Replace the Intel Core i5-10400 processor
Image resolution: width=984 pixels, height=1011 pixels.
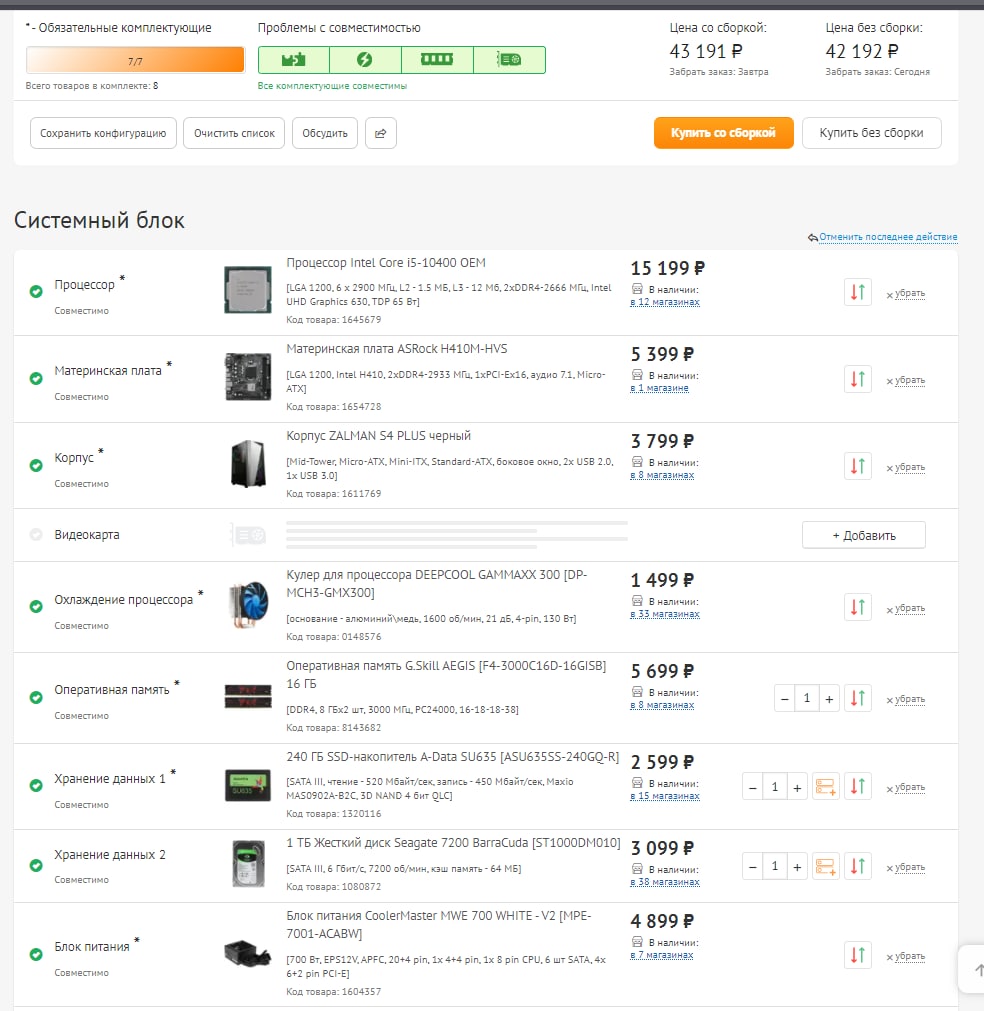coord(858,292)
